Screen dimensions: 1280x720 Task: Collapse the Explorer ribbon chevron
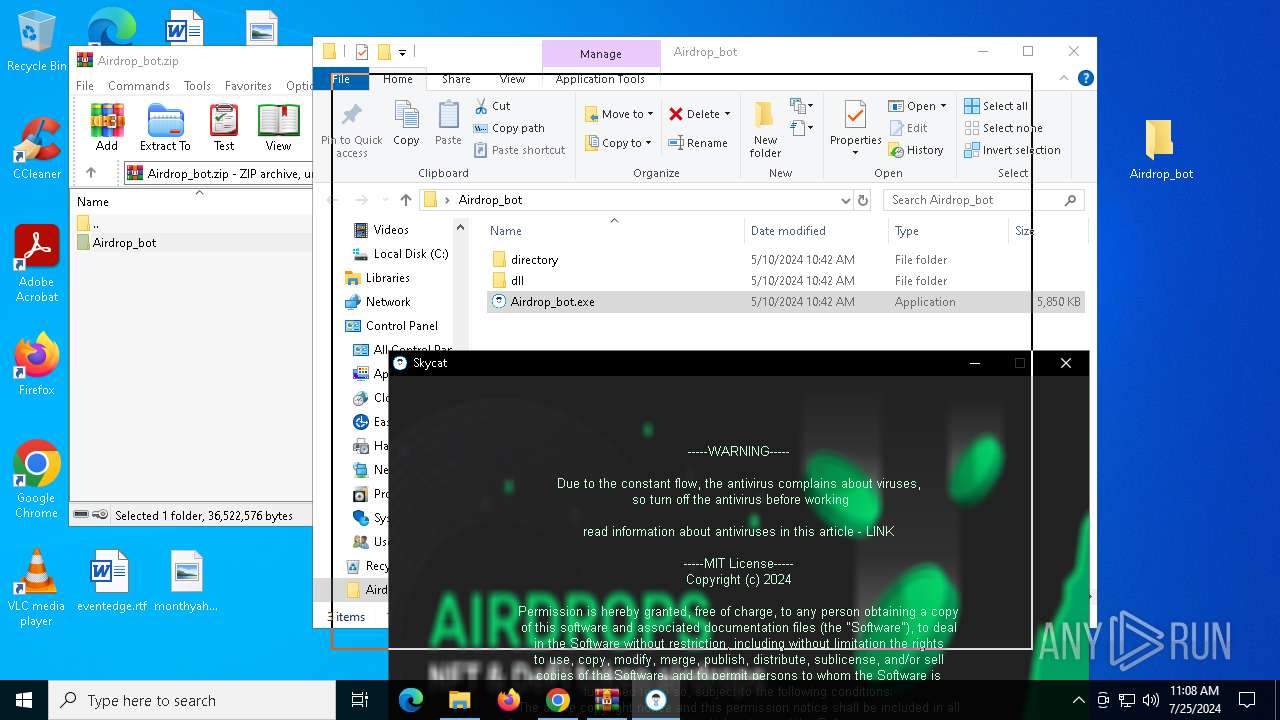pyautogui.click(x=1066, y=78)
